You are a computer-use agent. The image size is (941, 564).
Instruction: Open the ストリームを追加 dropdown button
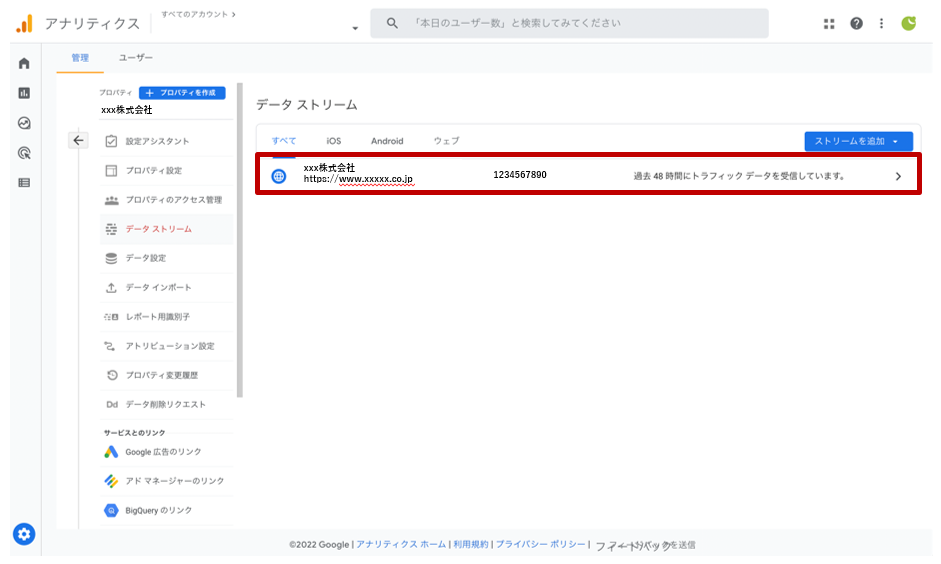coord(858,141)
